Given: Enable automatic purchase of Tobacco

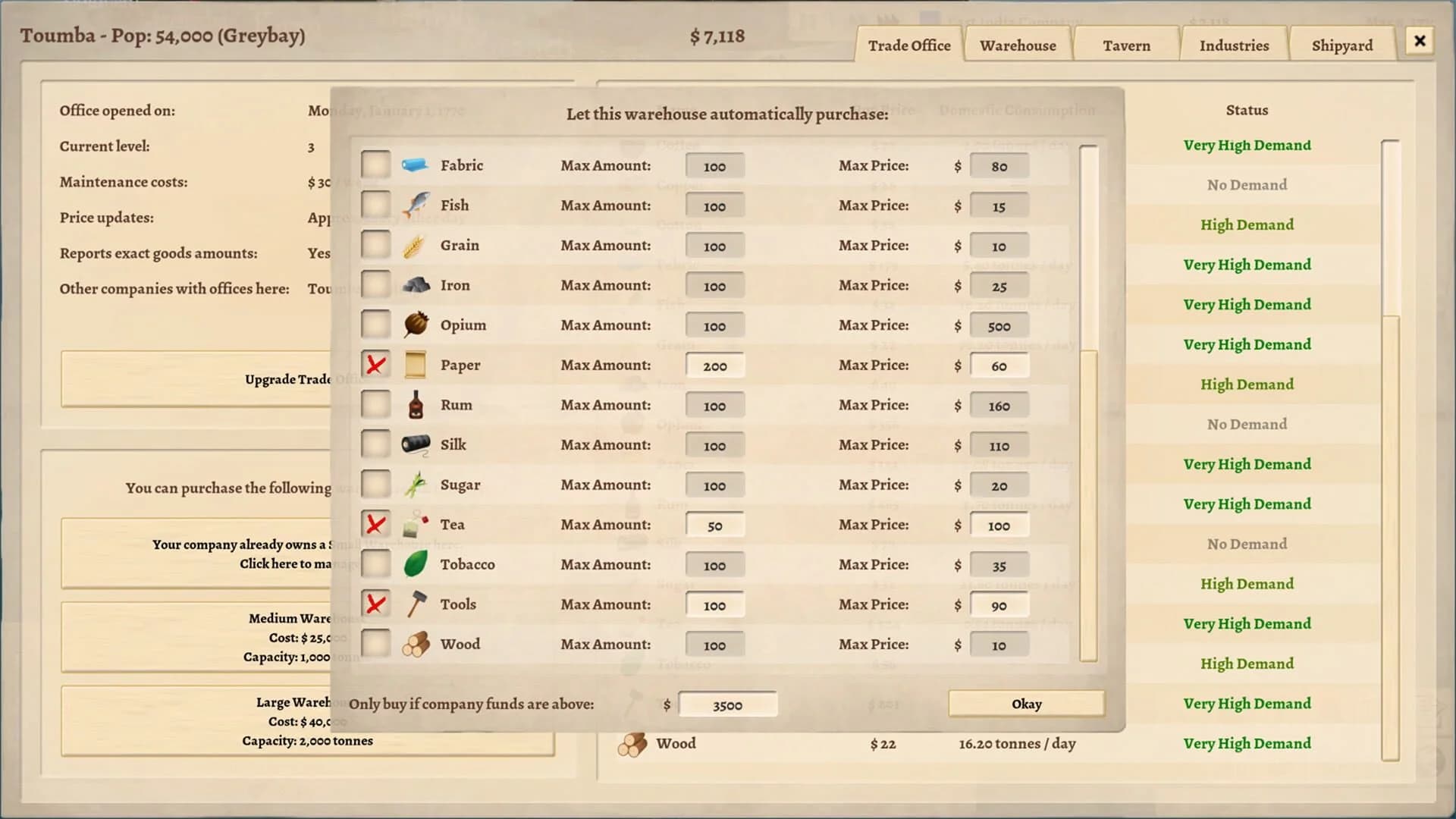Looking at the screenshot, I should click(x=375, y=564).
